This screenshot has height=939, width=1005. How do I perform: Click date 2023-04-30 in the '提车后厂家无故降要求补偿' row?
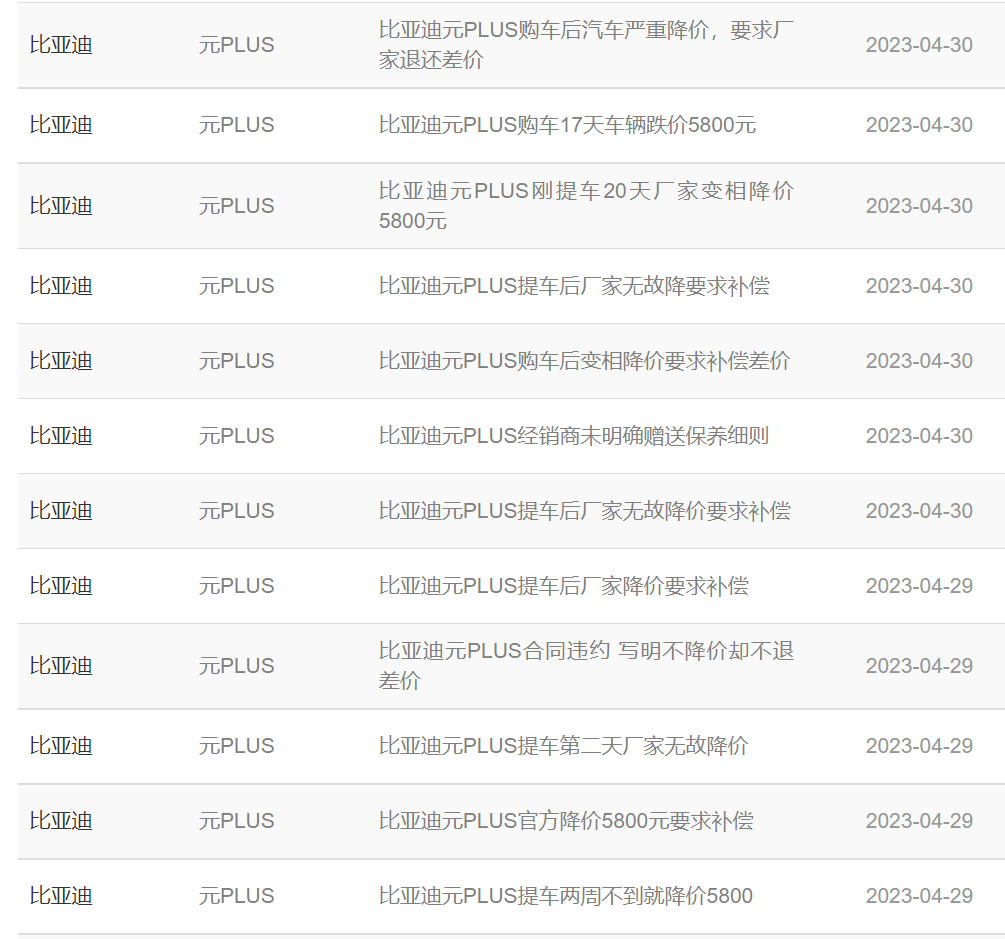919,286
